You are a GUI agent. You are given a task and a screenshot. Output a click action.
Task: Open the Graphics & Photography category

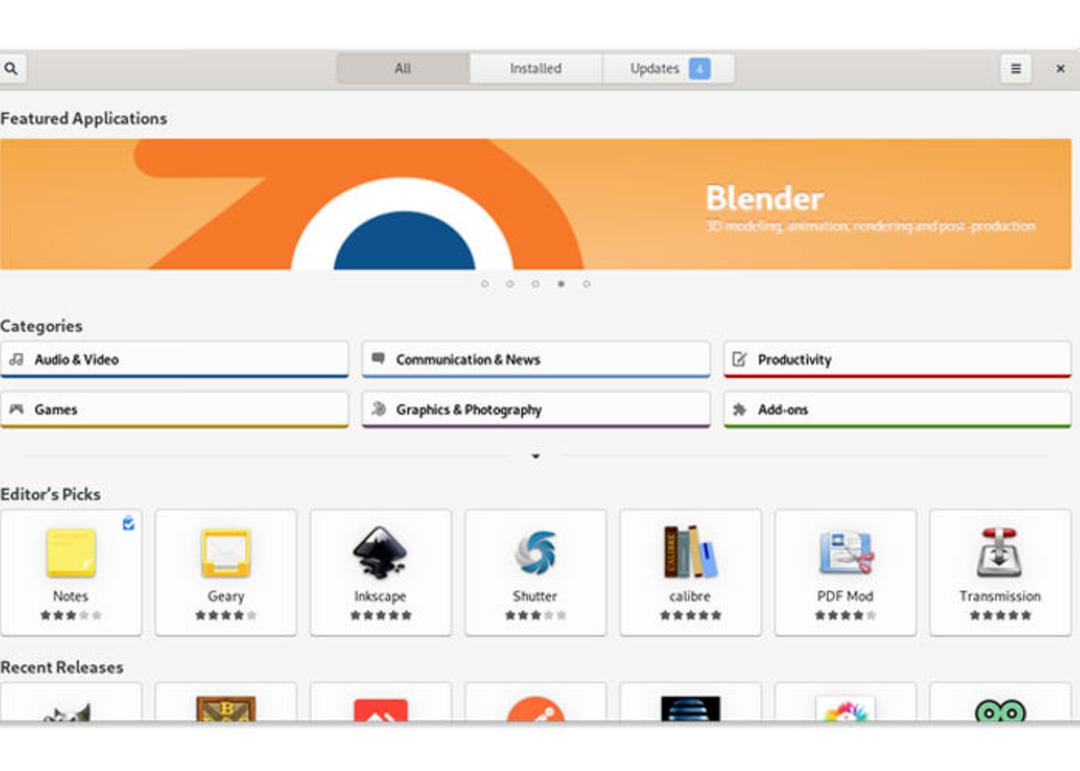[x=536, y=410]
